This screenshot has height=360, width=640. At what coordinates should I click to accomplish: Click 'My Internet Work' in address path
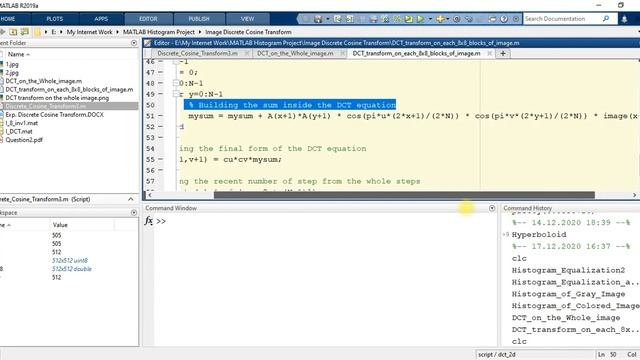[x=89, y=32]
